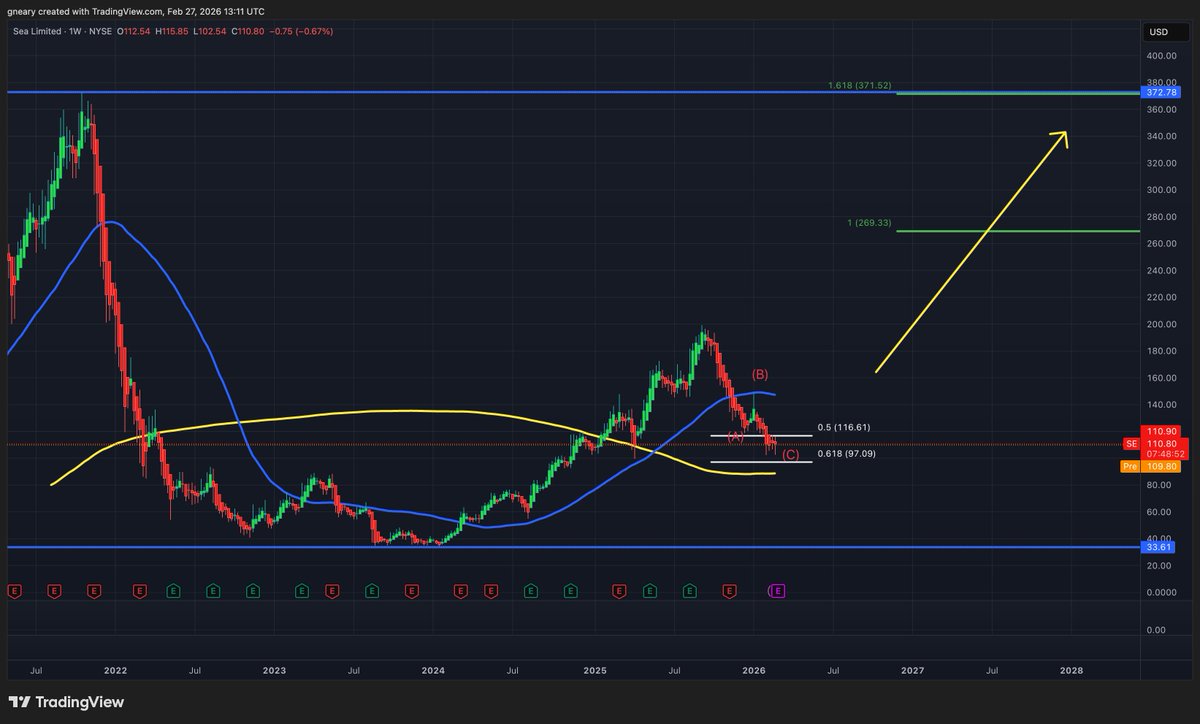Click the partly hidden earnings marker at chart's left edge
The height and width of the screenshot is (724, 1200).
coord(14,591)
